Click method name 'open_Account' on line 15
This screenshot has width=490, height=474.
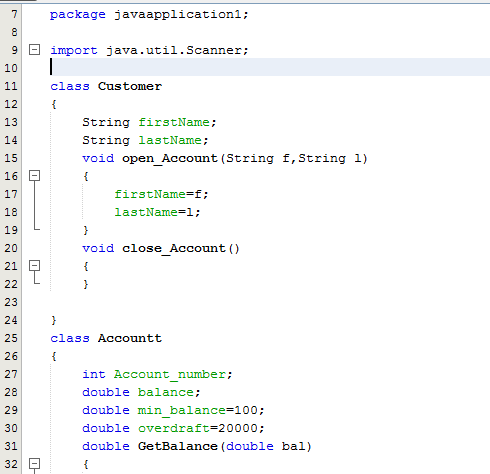click(170, 159)
